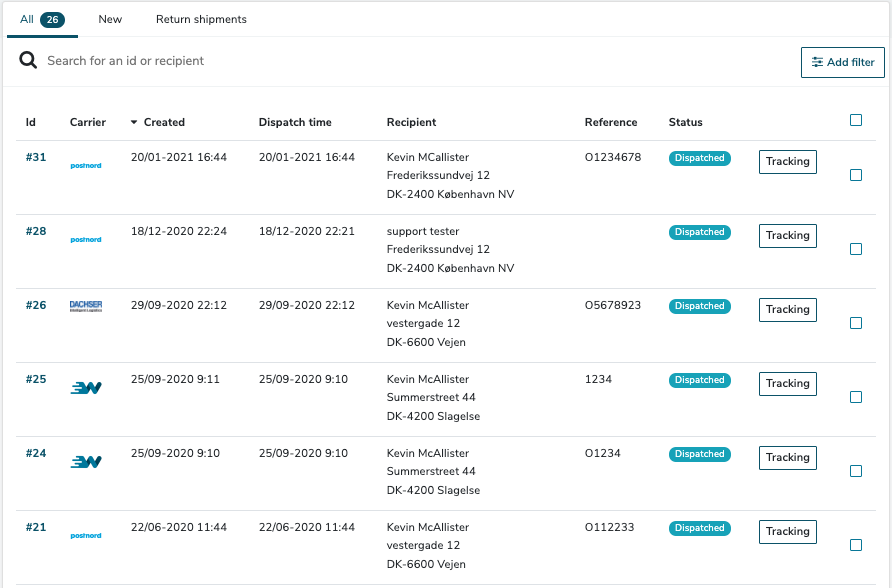Check the checkbox for shipment #31

[856, 175]
